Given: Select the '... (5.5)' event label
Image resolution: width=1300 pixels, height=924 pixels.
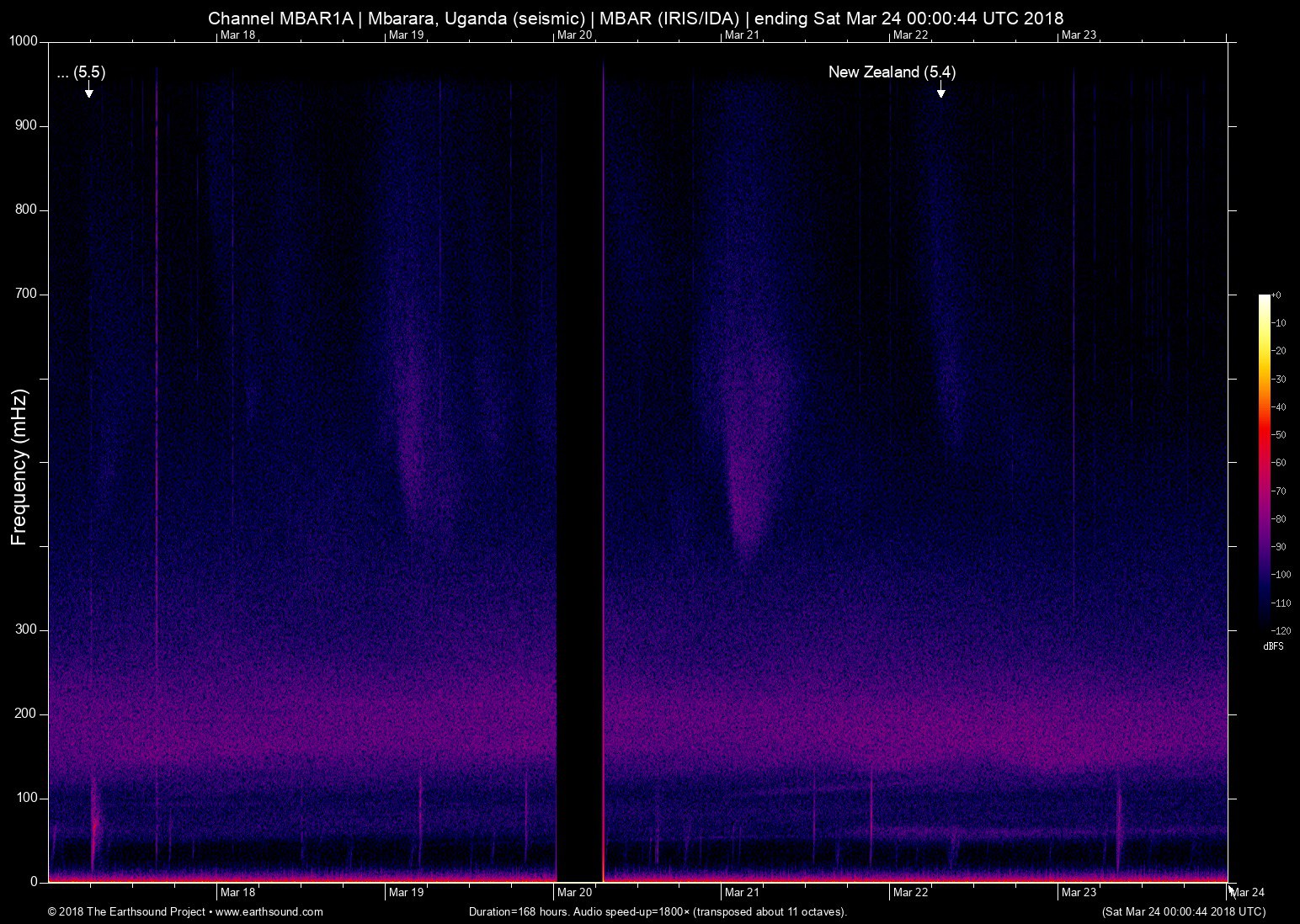Looking at the screenshot, I should click(x=81, y=72).
